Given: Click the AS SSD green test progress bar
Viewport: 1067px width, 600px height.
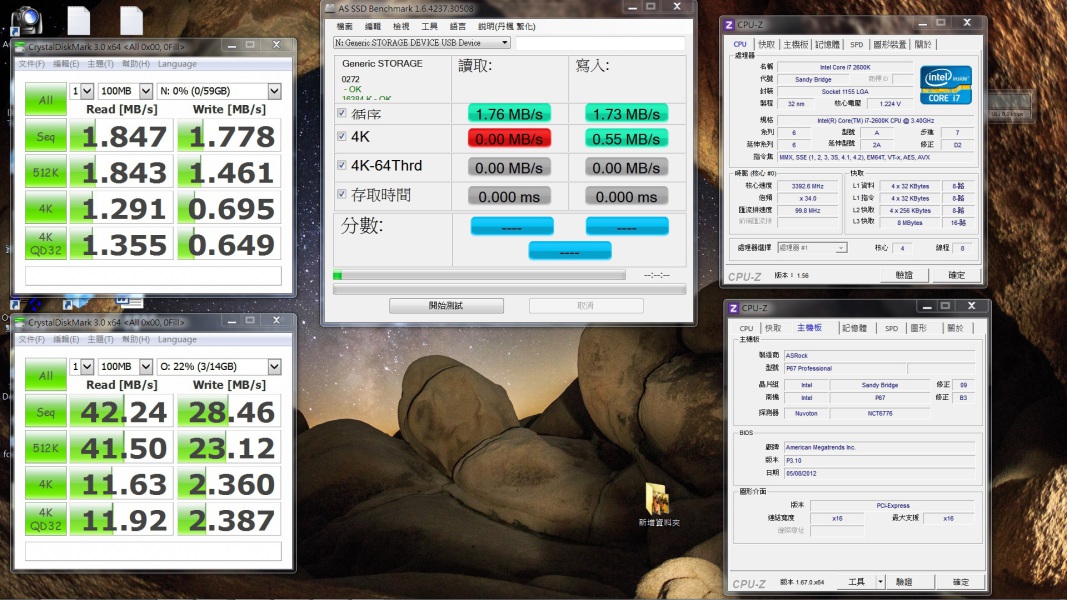Looking at the screenshot, I should (479, 276).
